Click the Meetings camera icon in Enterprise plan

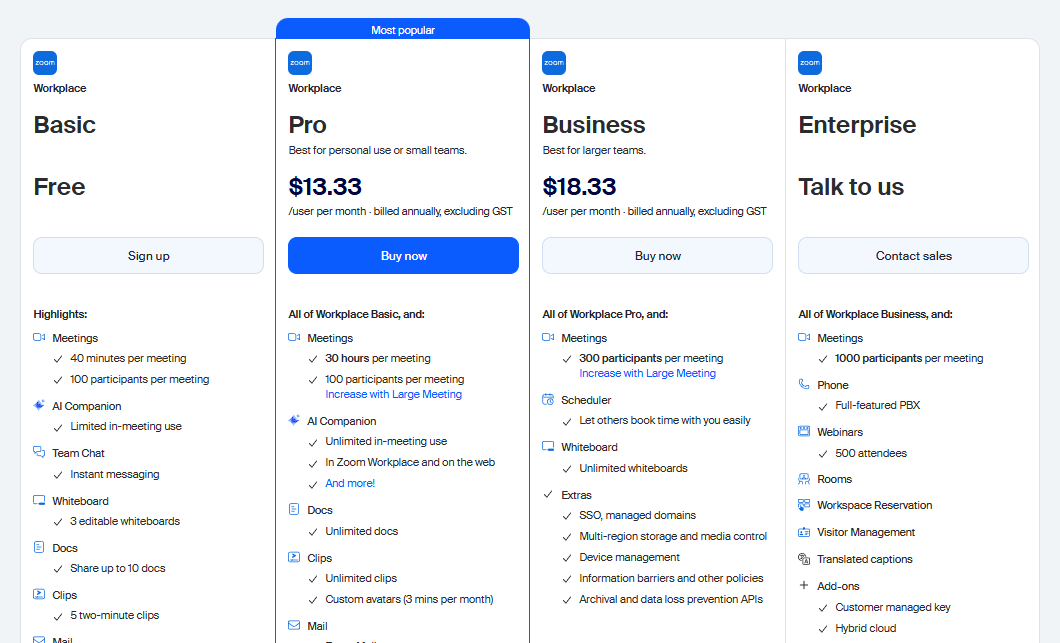(804, 337)
